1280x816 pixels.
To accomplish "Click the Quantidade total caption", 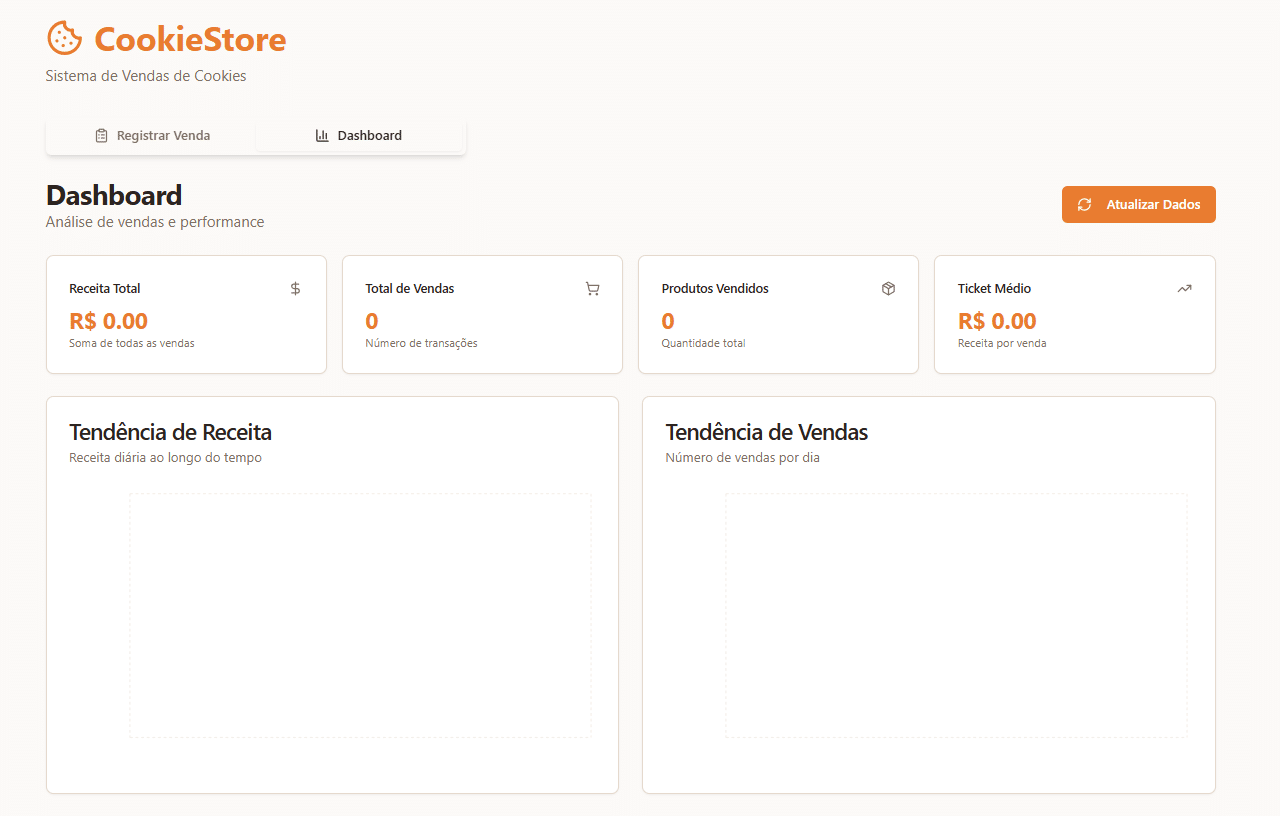I will (703, 344).
